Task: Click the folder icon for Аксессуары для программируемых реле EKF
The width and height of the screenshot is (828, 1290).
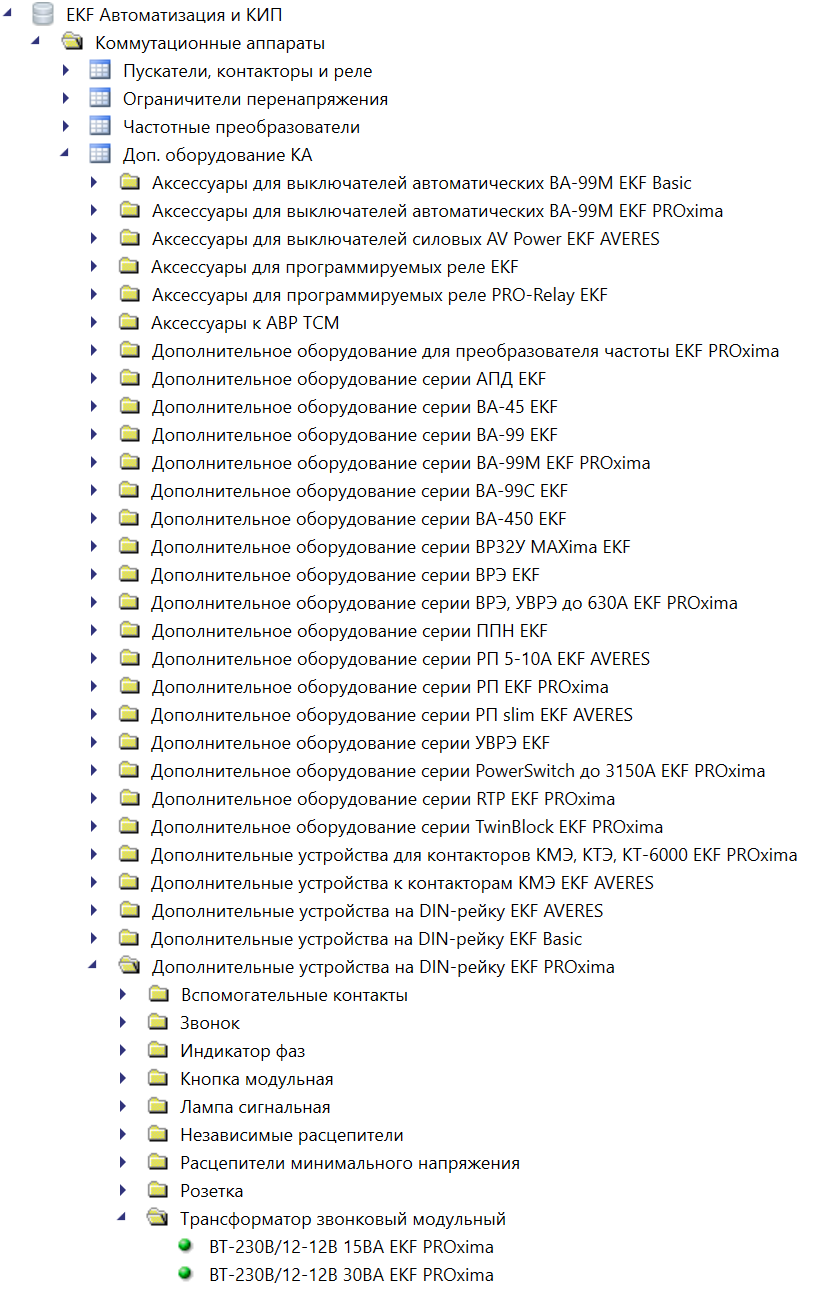Action: click(x=128, y=267)
